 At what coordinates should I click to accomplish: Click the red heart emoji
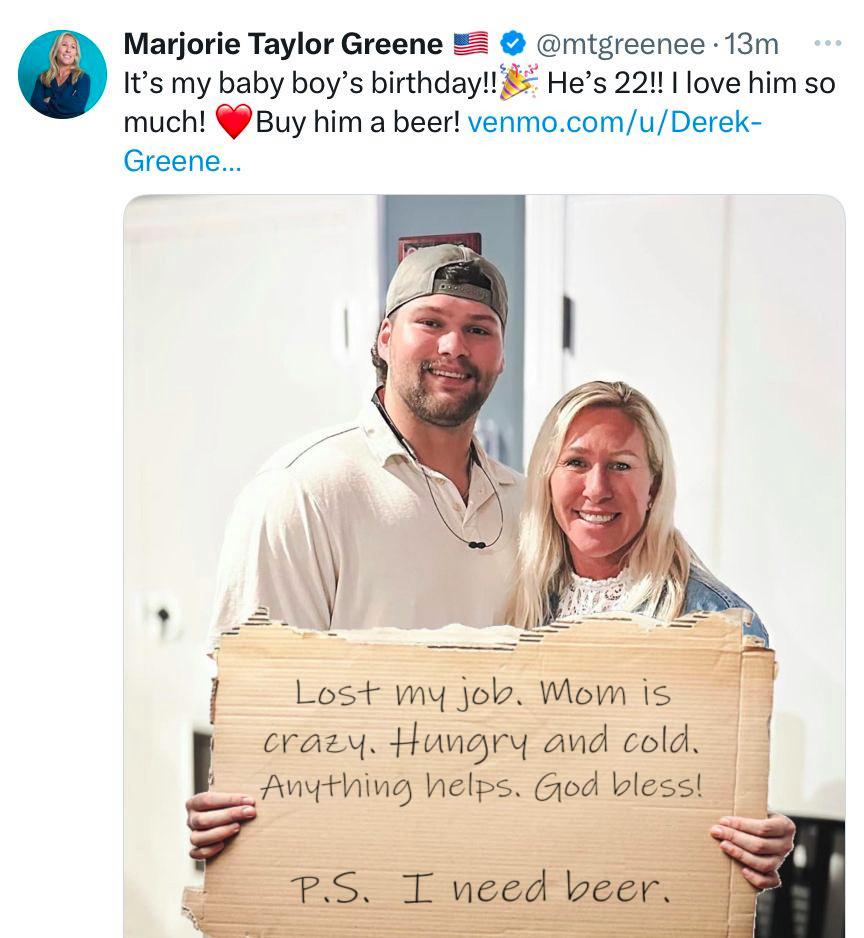coord(233,121)
